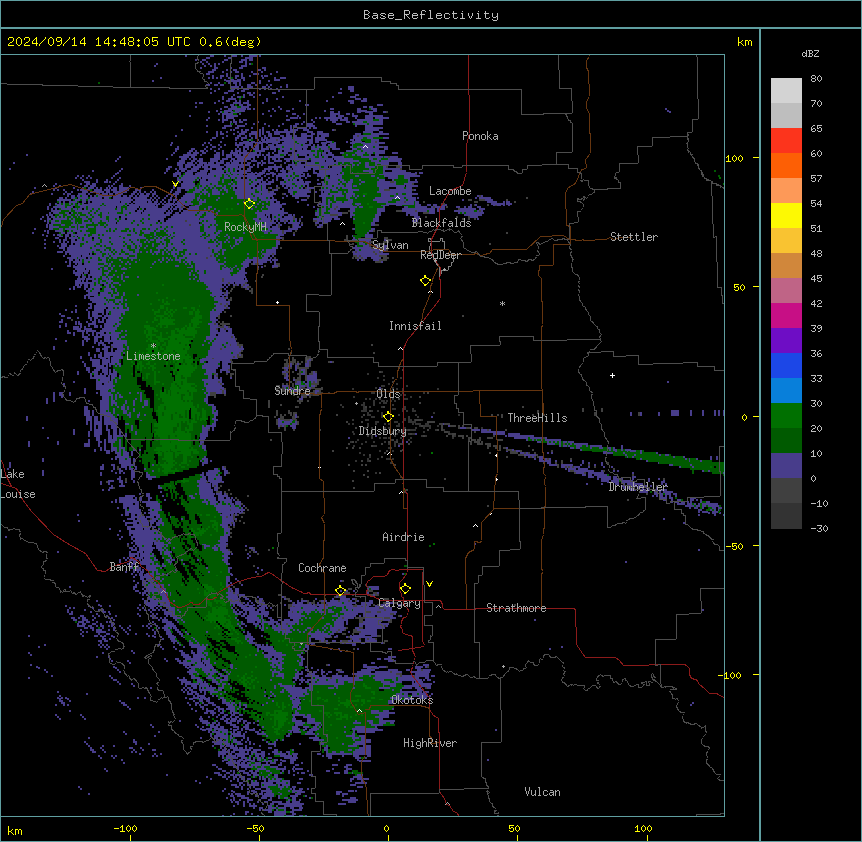Select the Calgary label
The height and width of the screenshot is (842, 862).
tap(399, 603)
